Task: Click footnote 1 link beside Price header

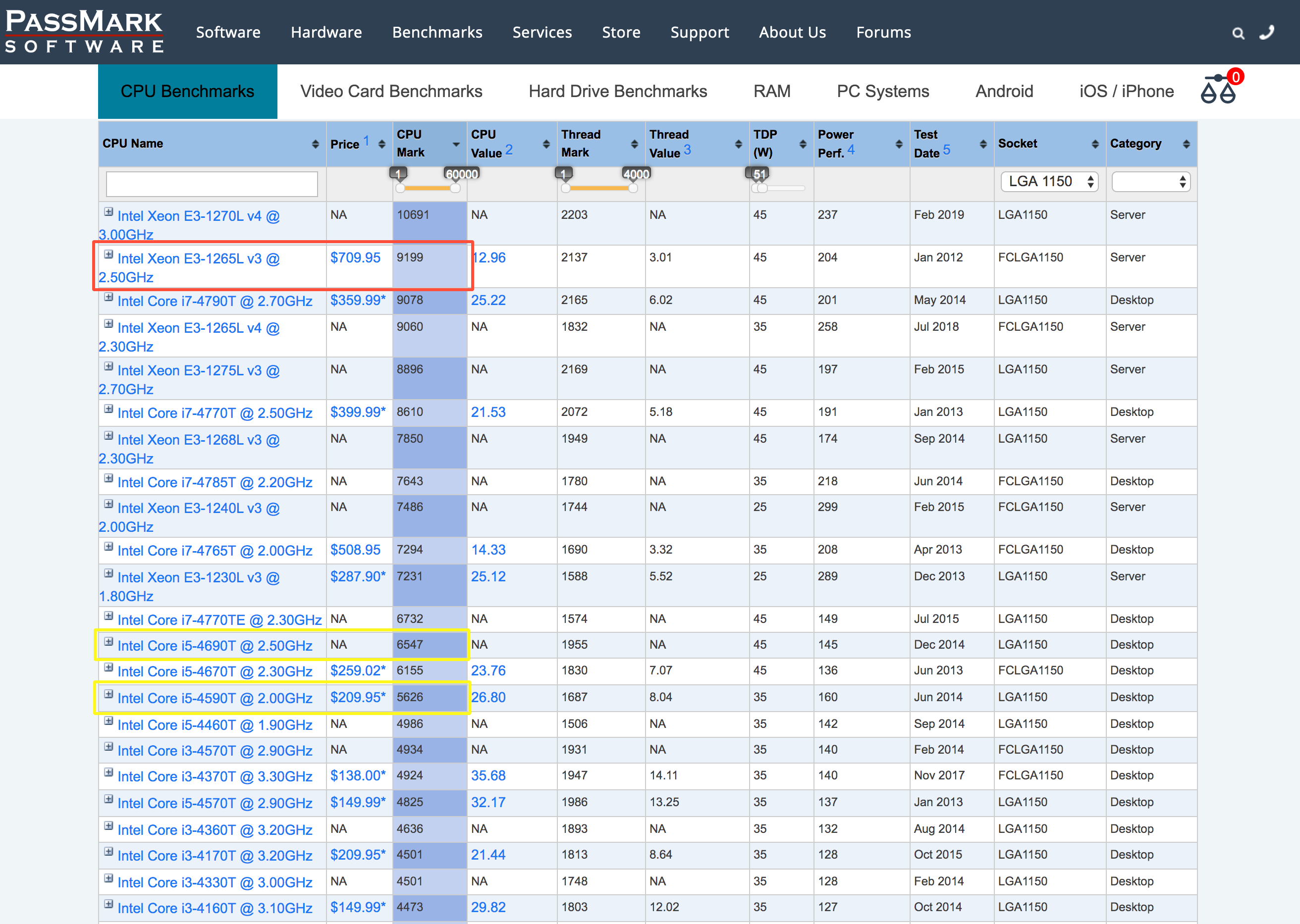Action: [366, 141]
